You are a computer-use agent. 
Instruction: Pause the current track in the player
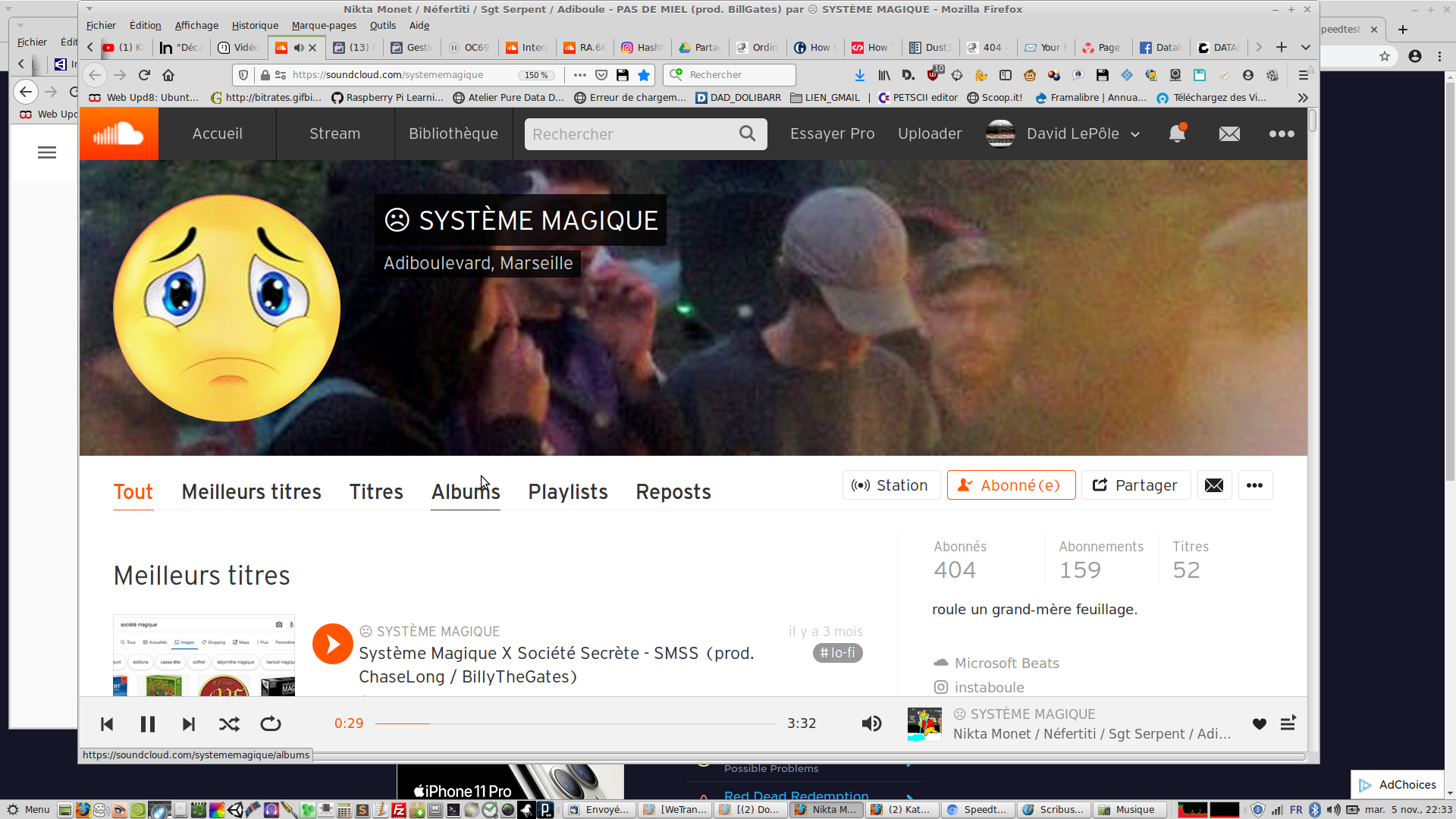148,724
